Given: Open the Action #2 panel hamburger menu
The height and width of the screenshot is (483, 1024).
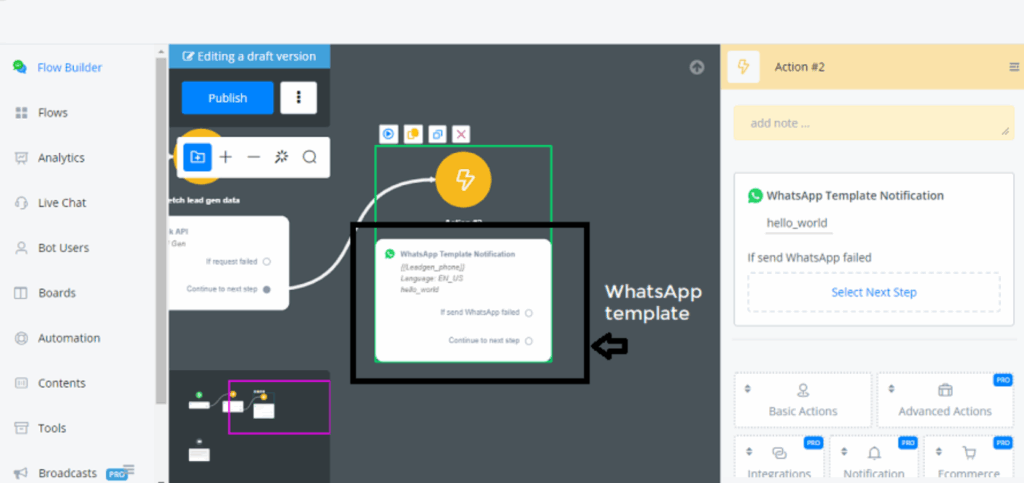Looking at the screenshot, I should click(1014, 67).
